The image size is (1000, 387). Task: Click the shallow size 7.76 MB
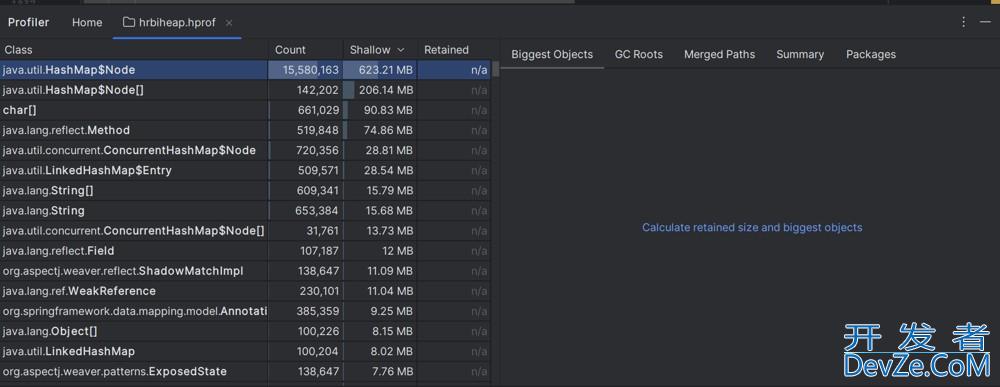(392, 371)
